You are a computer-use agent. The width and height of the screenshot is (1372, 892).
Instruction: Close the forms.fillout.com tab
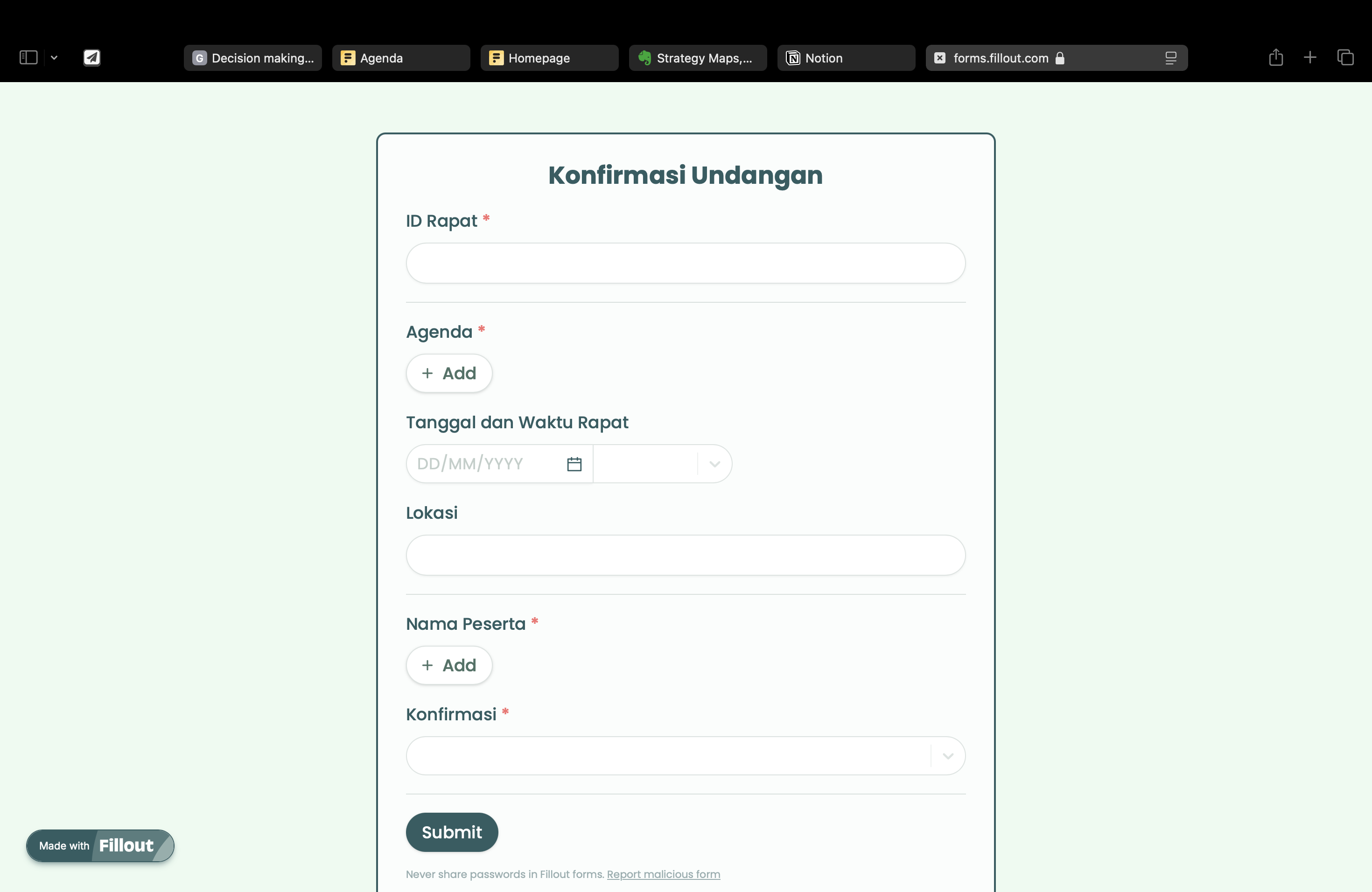(940, 58)
